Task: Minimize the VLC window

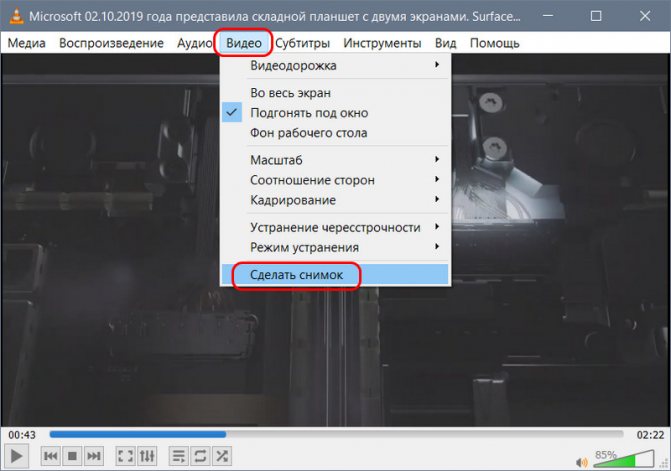Action: [x=547, y=16]
